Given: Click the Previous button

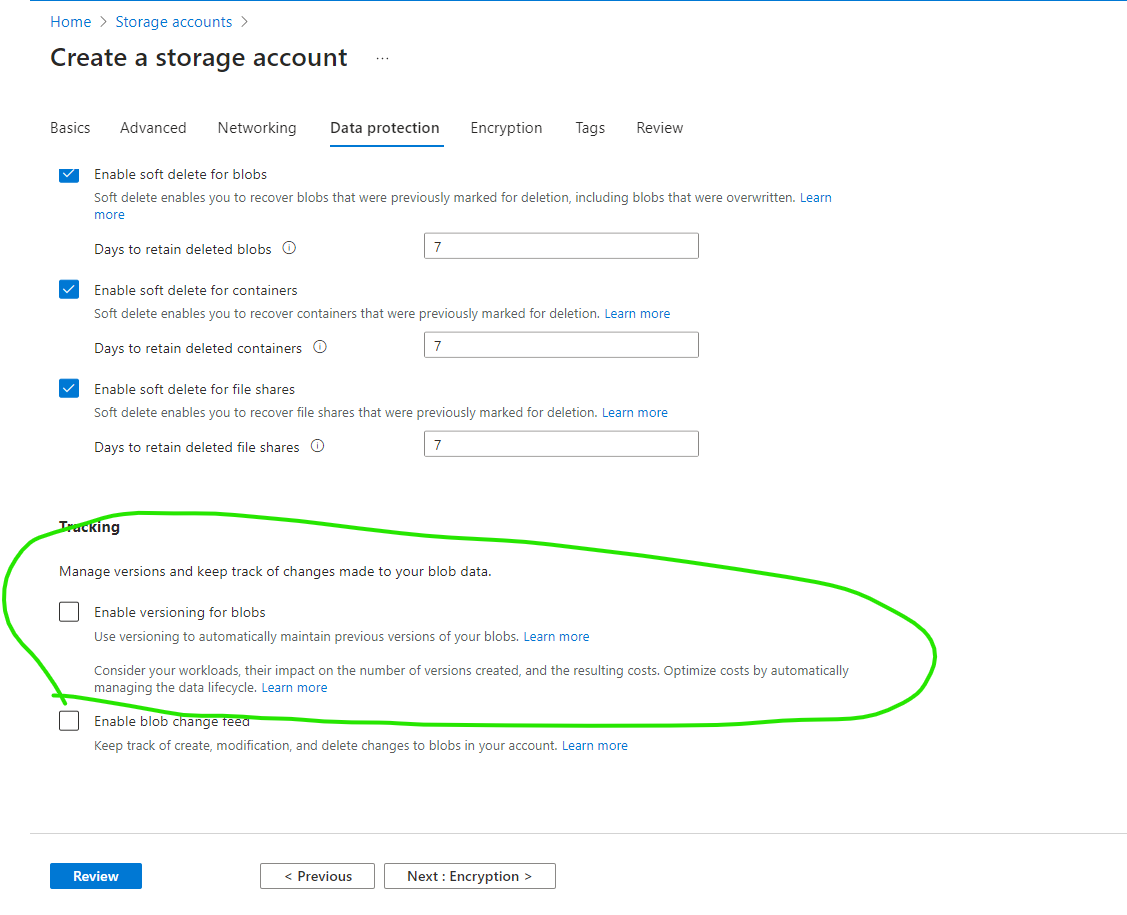Looking at the screenshot, I should click(317, 876).
